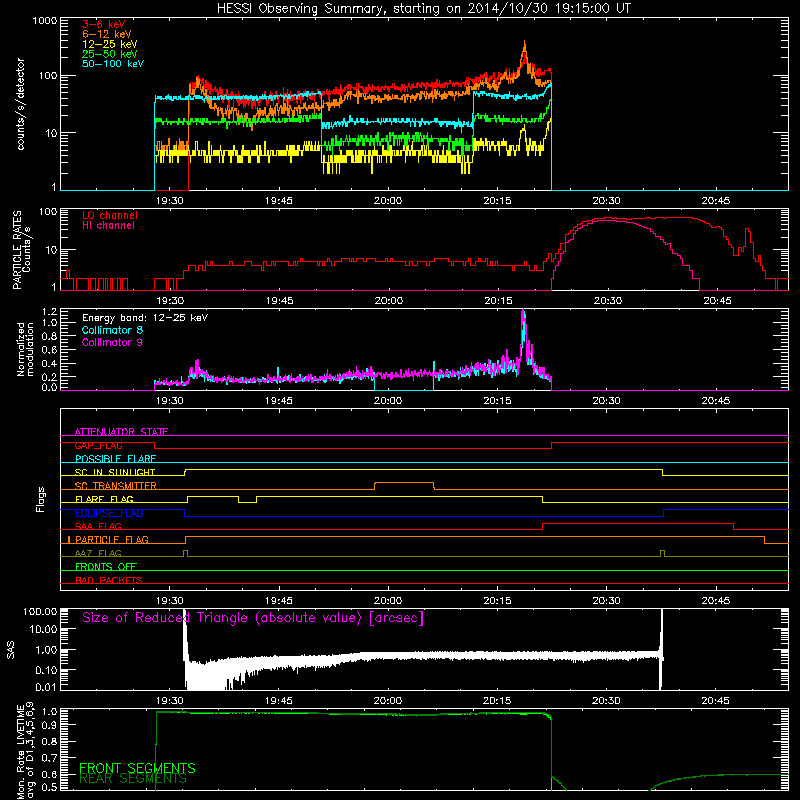Click the HESSI Observing Summary title text
Viewport: 800px width, 800px height.
(x=423, y=9)
